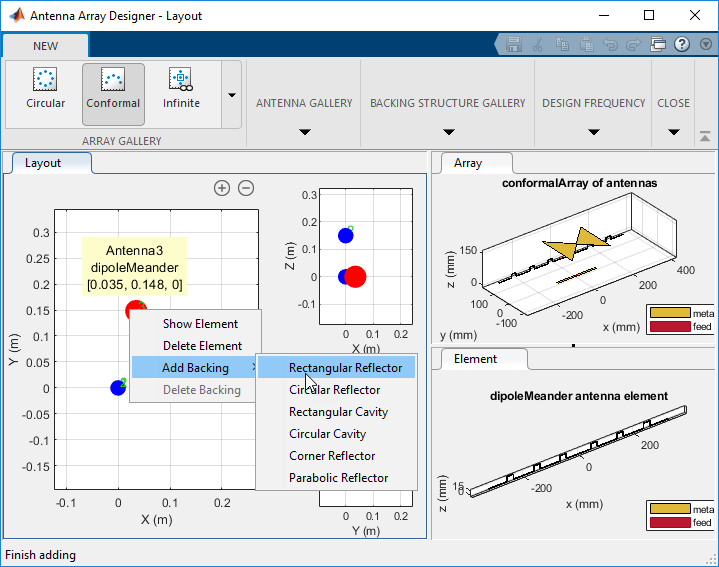This screenshot has width=719, height=567.
Task: Click the Copy icon in toolbar
Action: [x=562, y=44]
